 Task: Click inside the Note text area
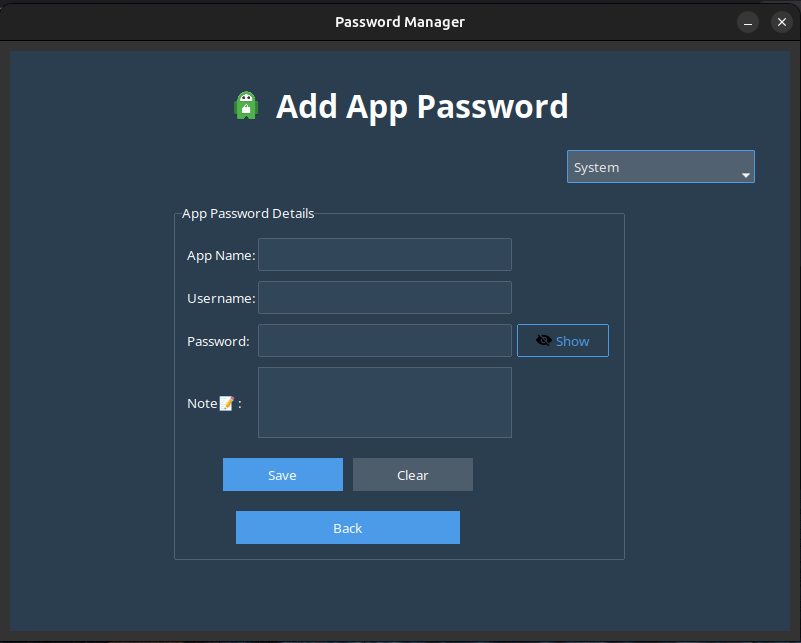tap(384, 402)
